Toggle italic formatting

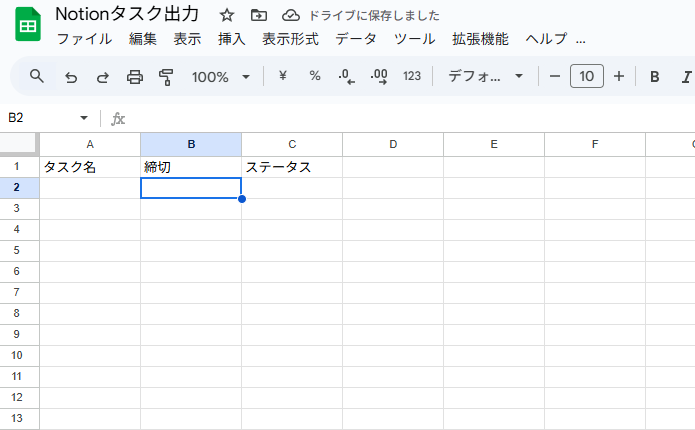686,77
